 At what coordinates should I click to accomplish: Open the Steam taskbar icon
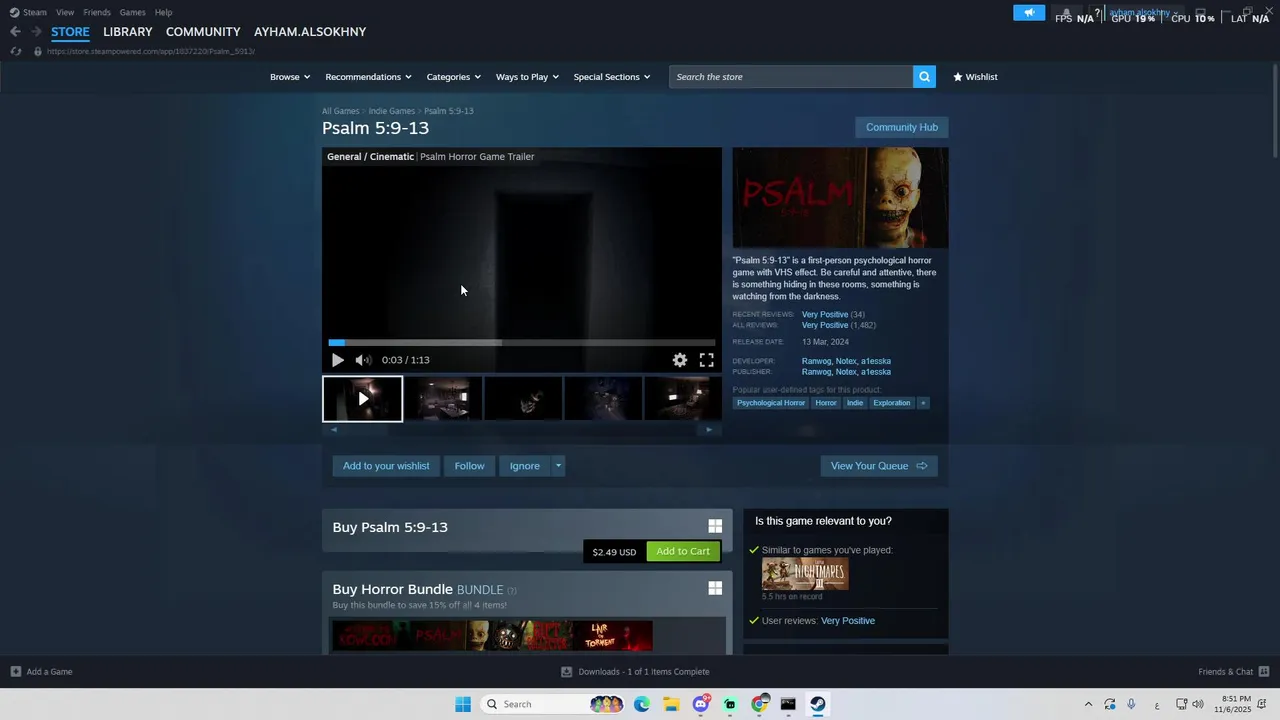tap(817, 704)
